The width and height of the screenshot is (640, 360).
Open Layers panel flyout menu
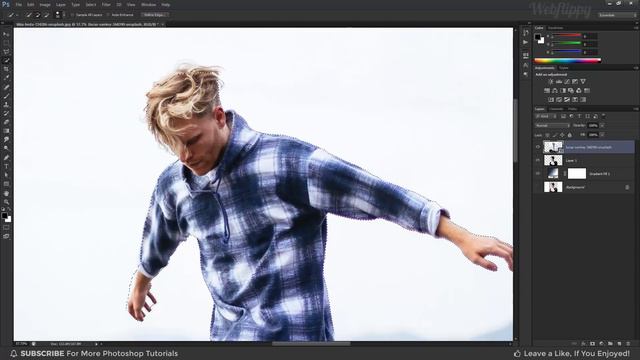coord(636,109)
